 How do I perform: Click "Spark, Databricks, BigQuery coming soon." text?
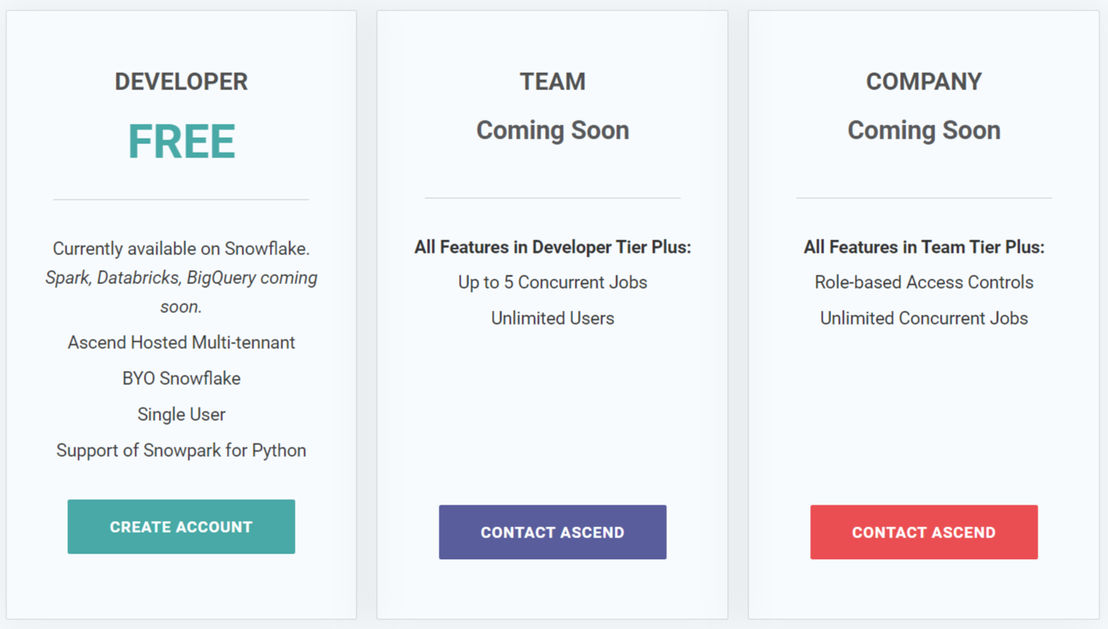click(x=181, y=292)
